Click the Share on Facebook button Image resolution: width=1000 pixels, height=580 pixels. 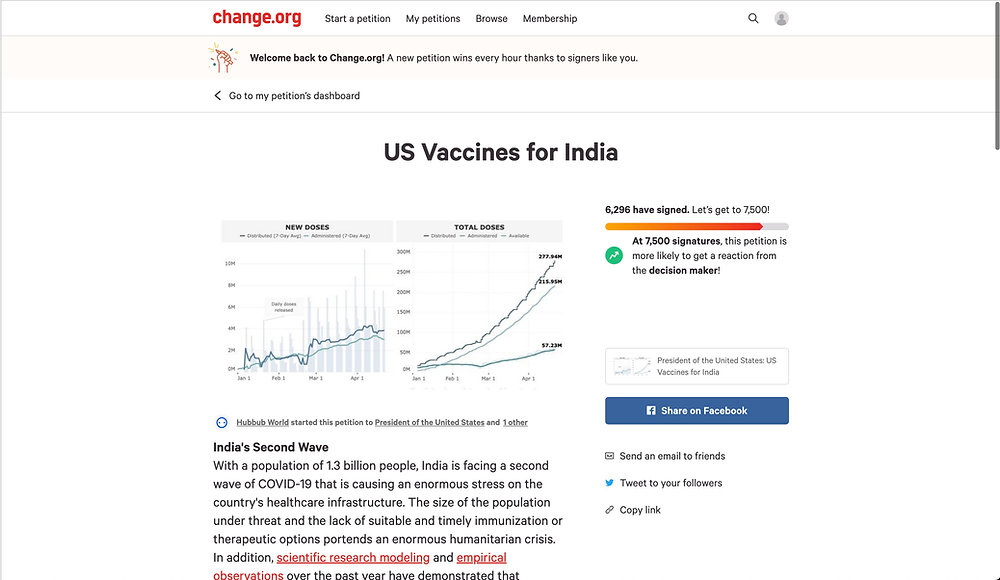pyautogui.click(x=696, y=410)
